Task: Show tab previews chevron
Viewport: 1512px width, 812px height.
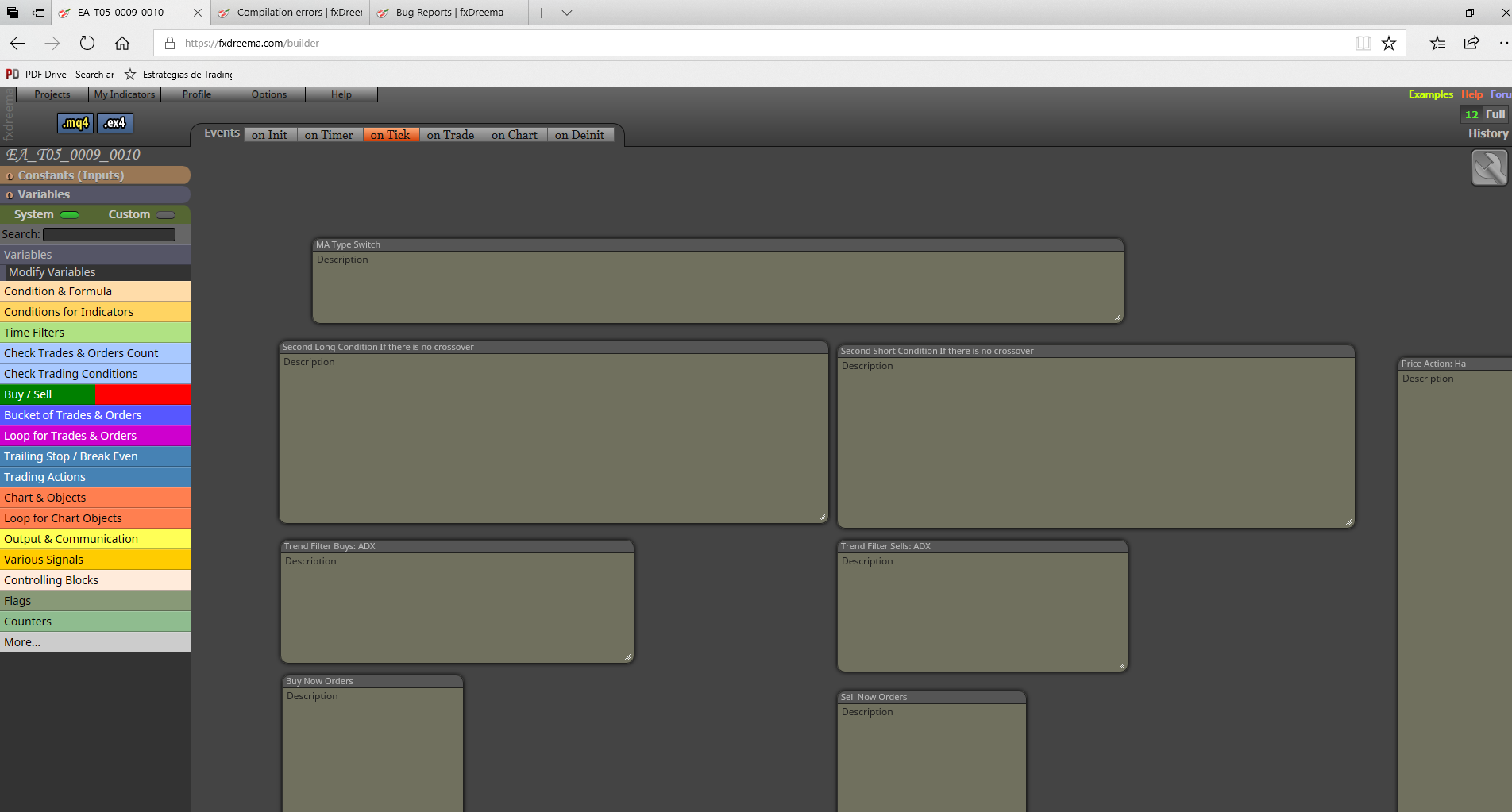Action: (567, 13)
